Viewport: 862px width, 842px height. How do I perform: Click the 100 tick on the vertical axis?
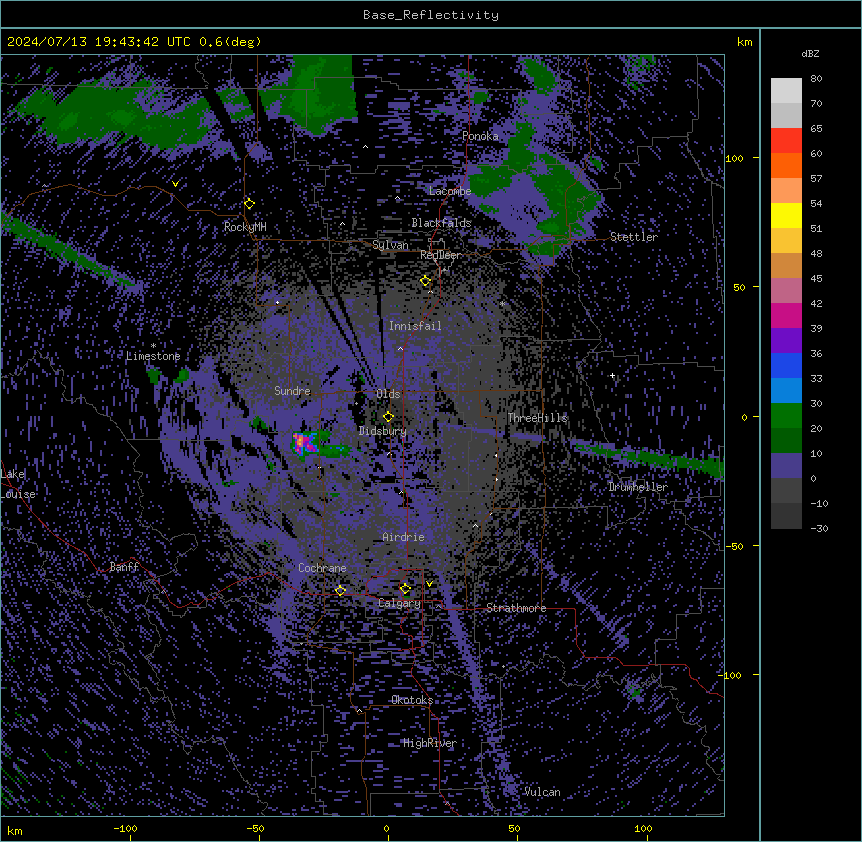[734, 158]
